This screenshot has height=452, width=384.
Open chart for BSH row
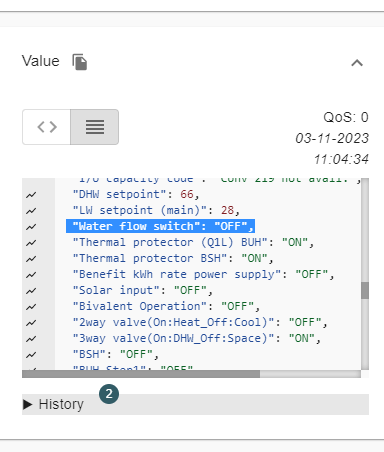click(x=31, y=355)
